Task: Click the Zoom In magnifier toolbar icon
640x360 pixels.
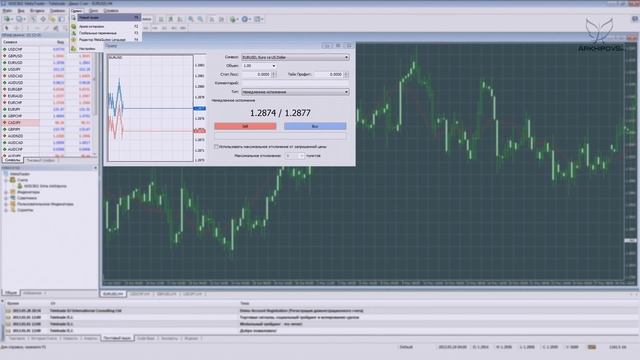Action: [191, 19]
